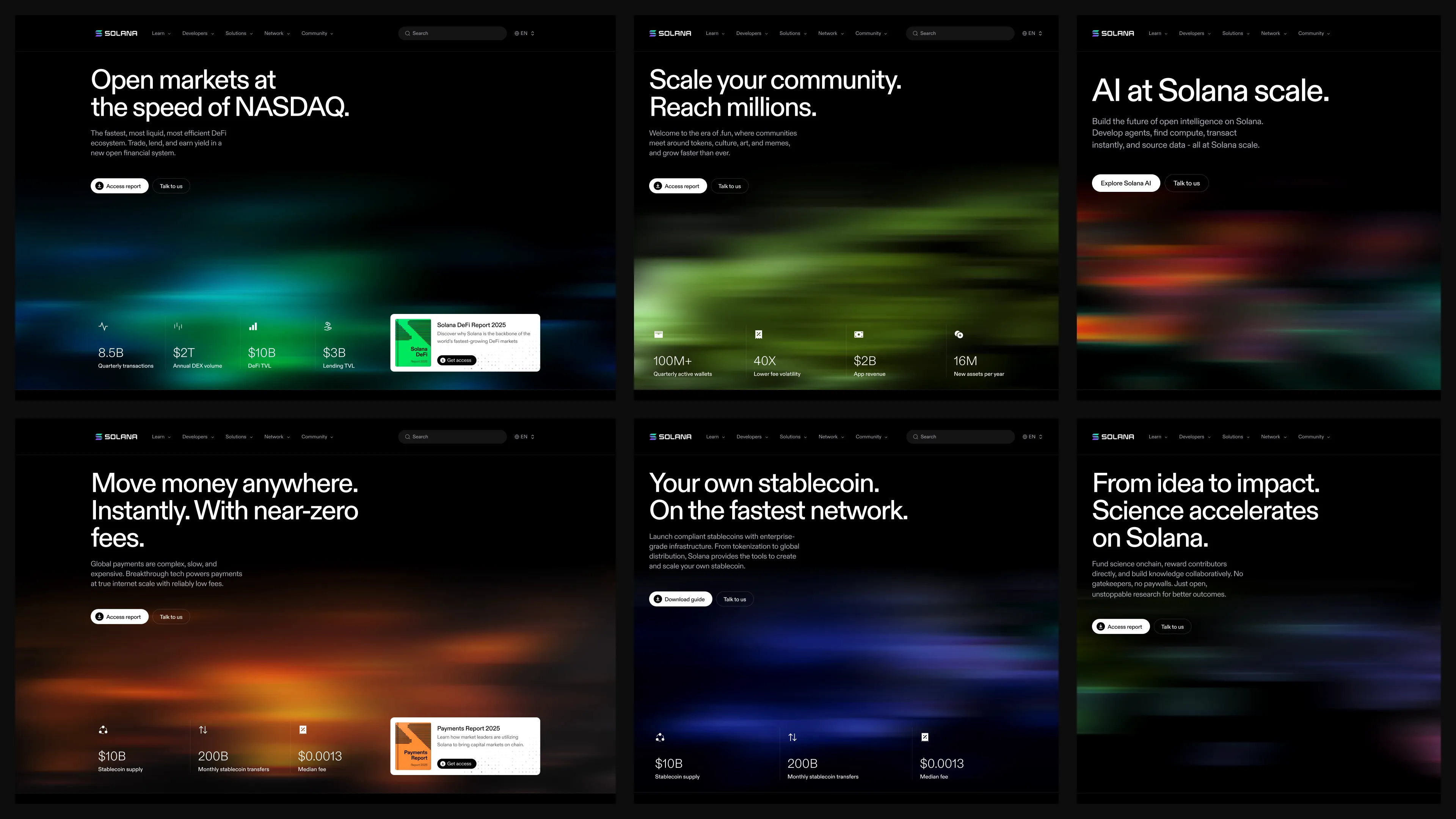Click the Stablecoin supply icon on Move money page
Image resolution: width=1456 pixels, height=819 pixels.
coord(103,730)
